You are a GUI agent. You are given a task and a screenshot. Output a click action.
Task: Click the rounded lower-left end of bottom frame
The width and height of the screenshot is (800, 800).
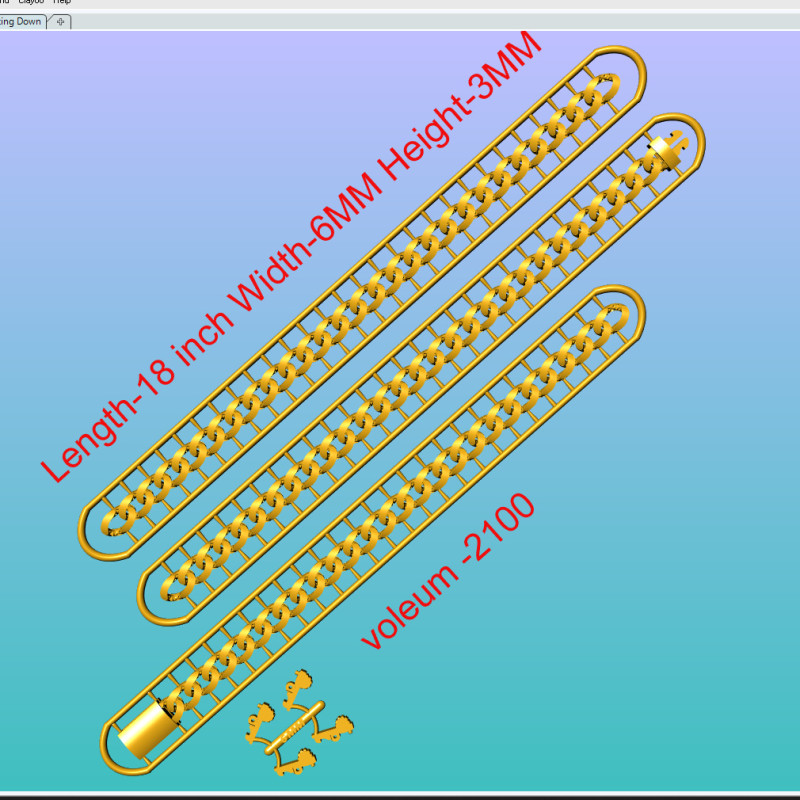coord(112,756)
